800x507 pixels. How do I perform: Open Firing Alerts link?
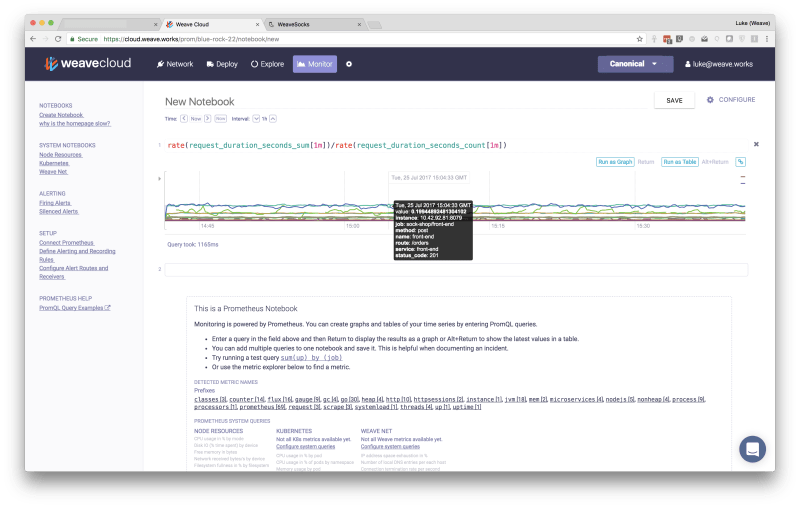click(55, 203)
